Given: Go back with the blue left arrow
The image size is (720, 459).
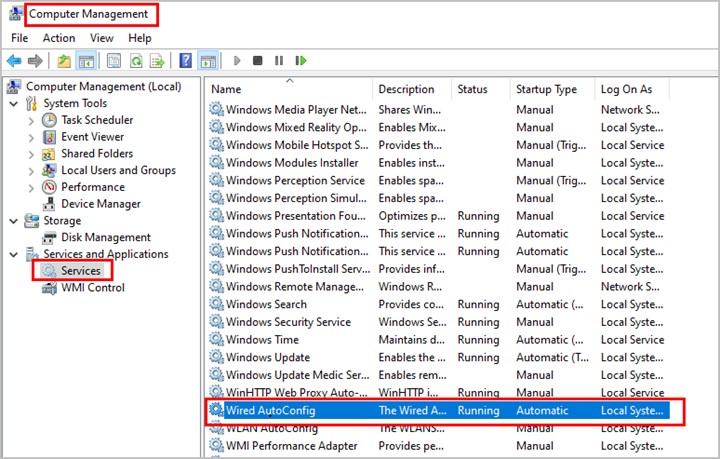Looking at the screenshot, I should (x=14, y=61).
